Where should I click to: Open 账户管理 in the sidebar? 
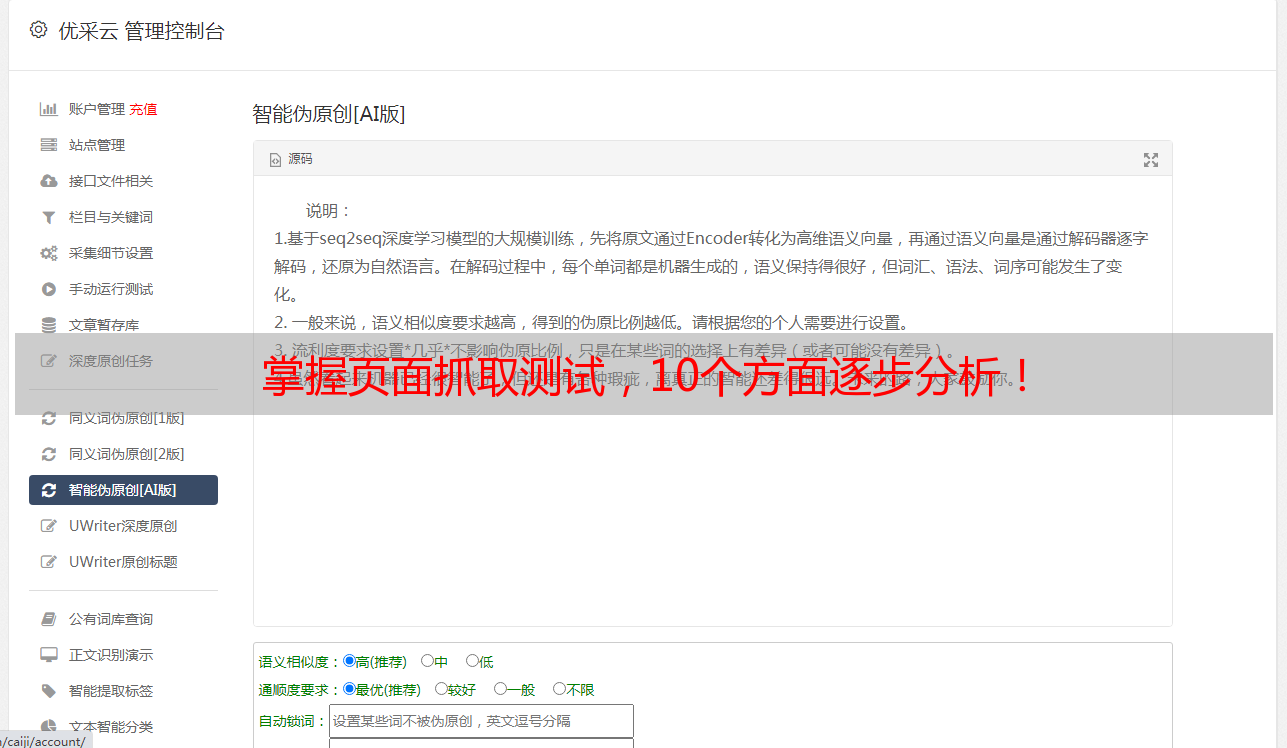(x=97, y=109)
